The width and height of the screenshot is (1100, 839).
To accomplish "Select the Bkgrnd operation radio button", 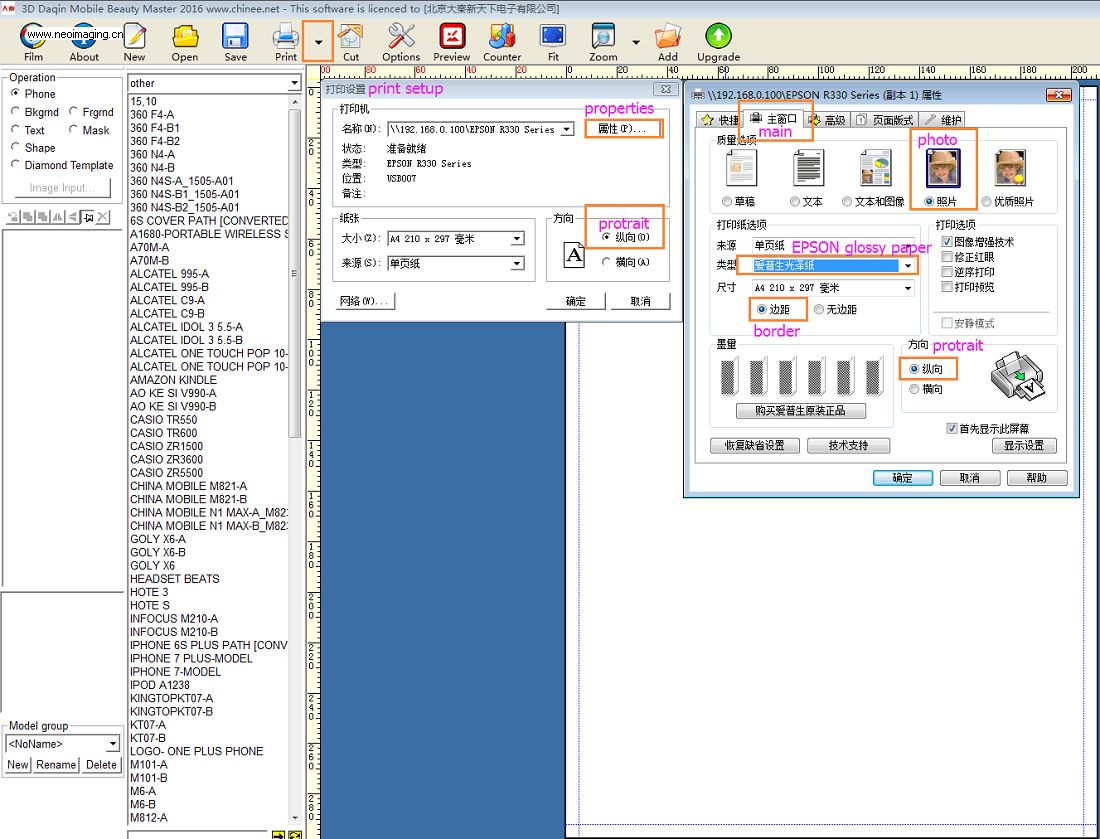I will (x=16, y=112).
